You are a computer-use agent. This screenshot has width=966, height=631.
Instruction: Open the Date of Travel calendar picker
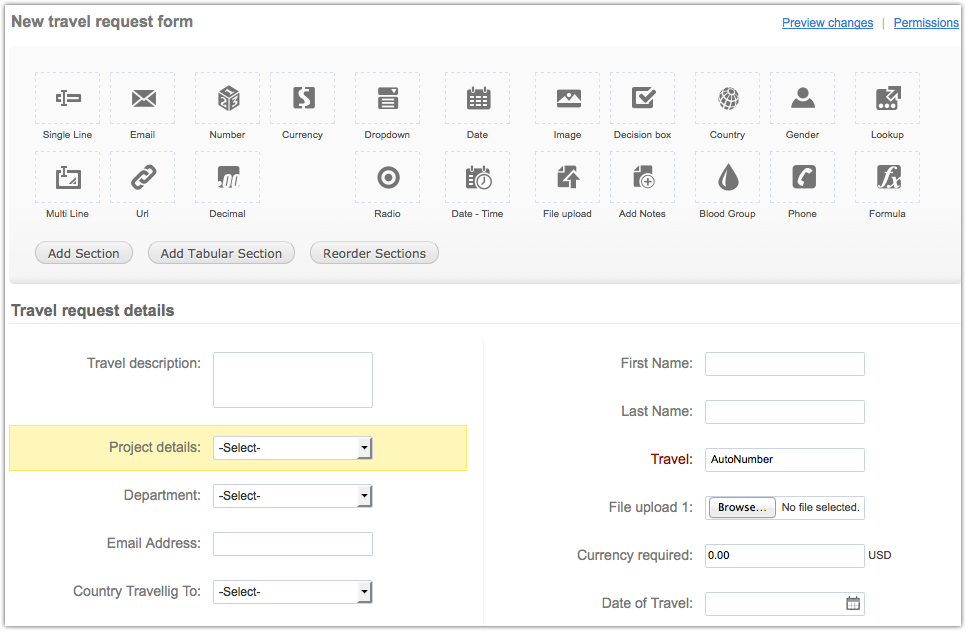[x=852, y=603]
